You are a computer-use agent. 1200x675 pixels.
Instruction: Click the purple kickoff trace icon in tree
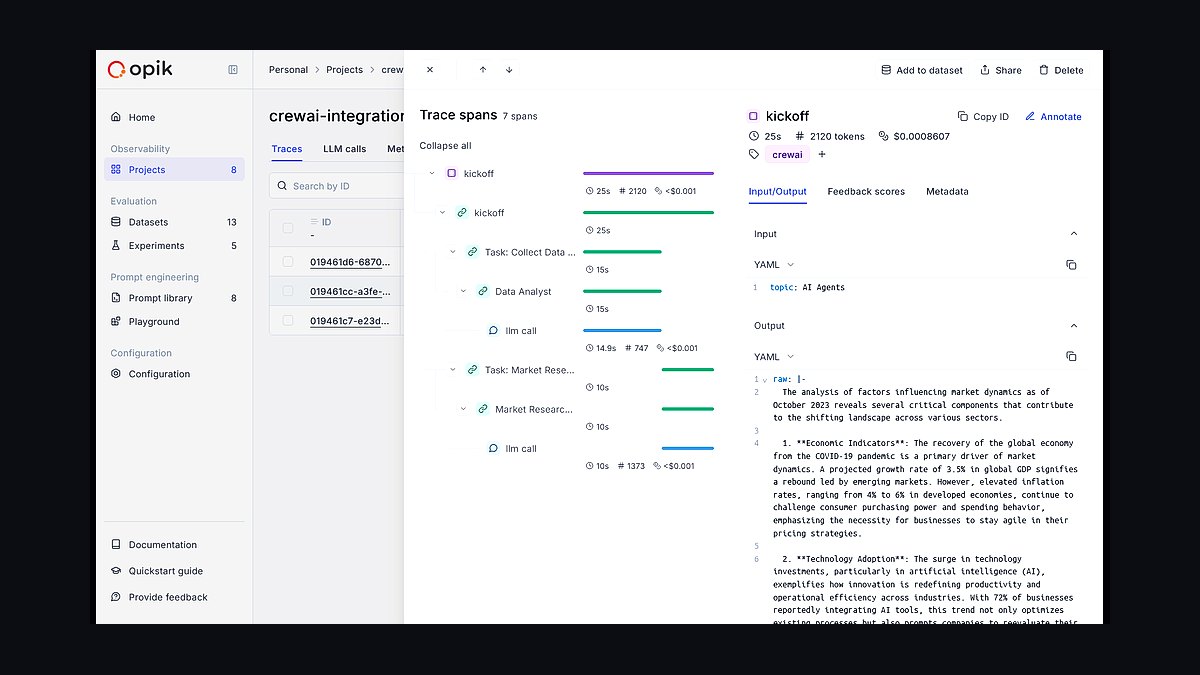pyautogui.click(x=452, y=173)
